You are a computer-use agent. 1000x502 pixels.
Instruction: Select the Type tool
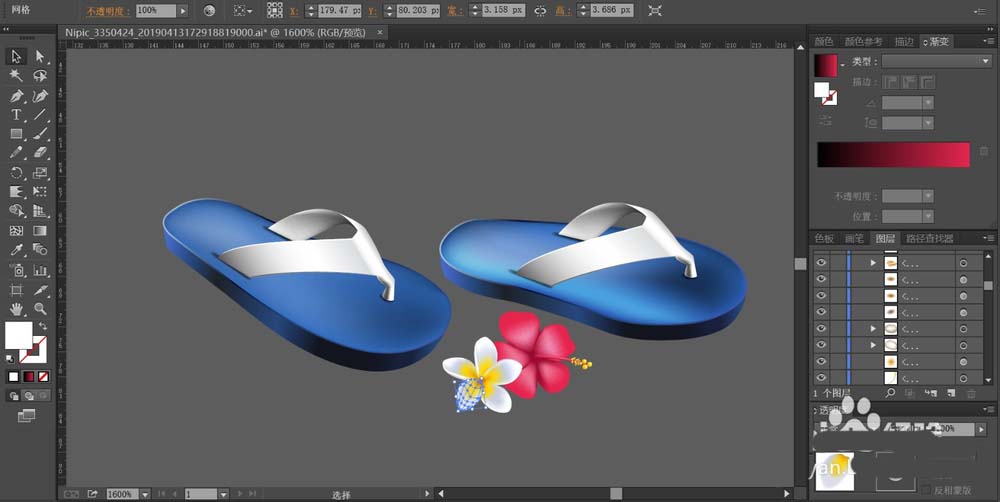[x=16, y=115]
